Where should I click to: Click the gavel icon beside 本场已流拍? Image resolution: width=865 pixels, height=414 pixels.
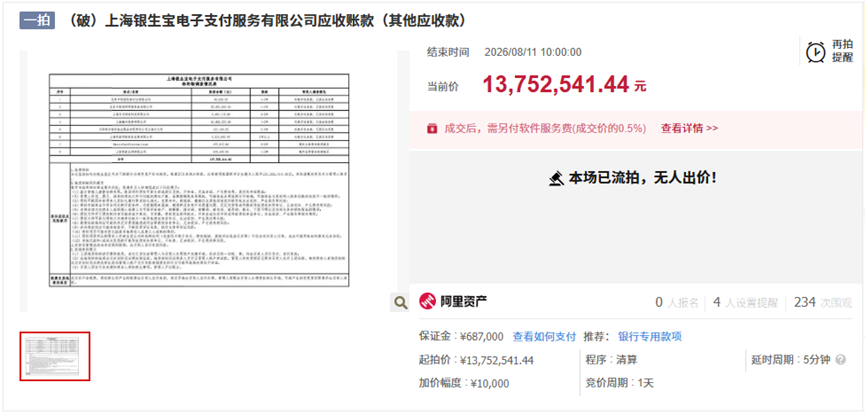pyautogui.click(x=556, y=178)
